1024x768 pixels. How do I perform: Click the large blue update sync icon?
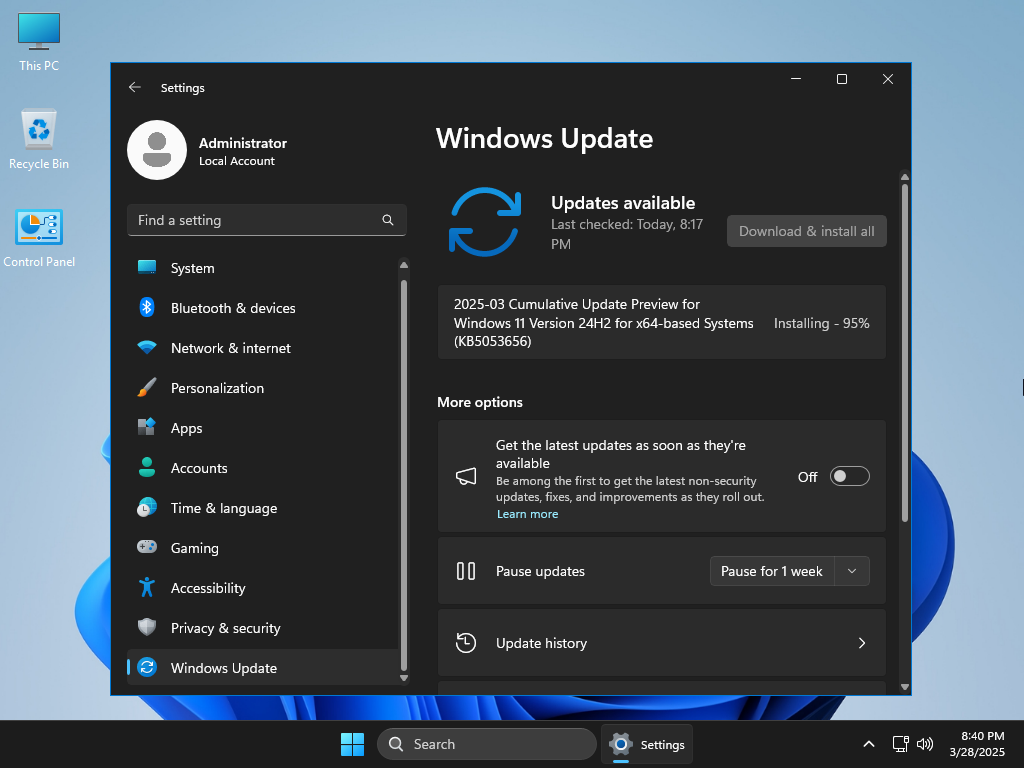pyautogui.click(x=485, y=222)
